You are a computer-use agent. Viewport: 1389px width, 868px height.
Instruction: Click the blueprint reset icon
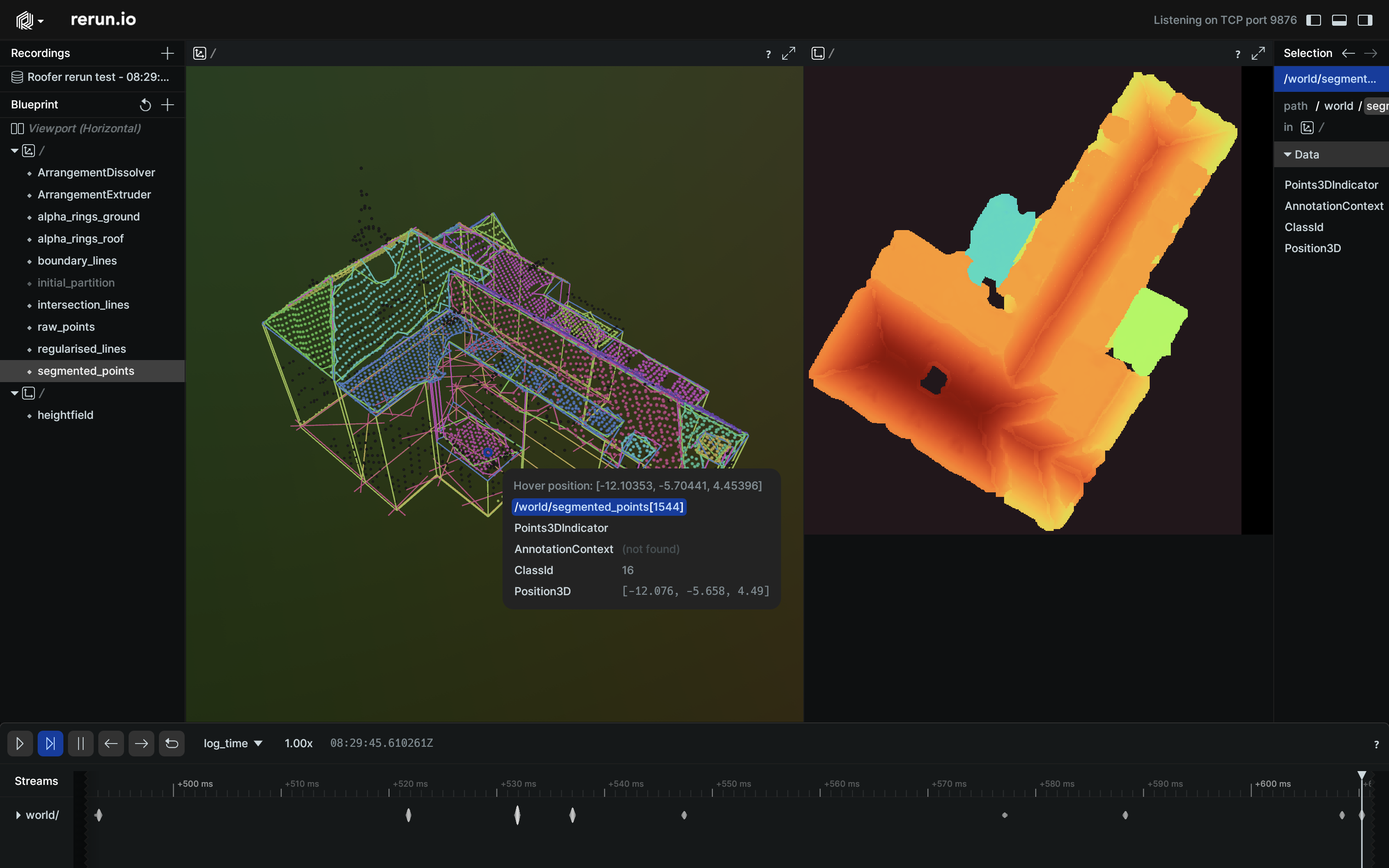click(x=145, y=104)
